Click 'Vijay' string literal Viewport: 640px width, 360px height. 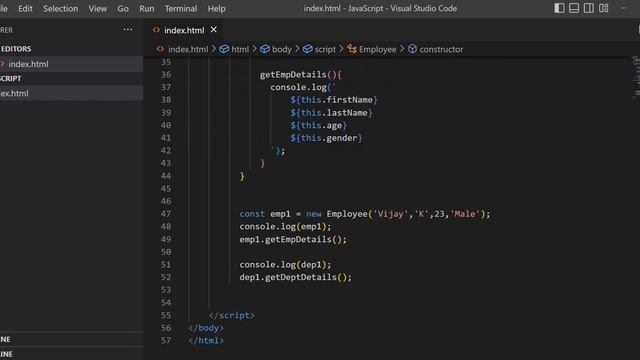(x=391, y=214)
